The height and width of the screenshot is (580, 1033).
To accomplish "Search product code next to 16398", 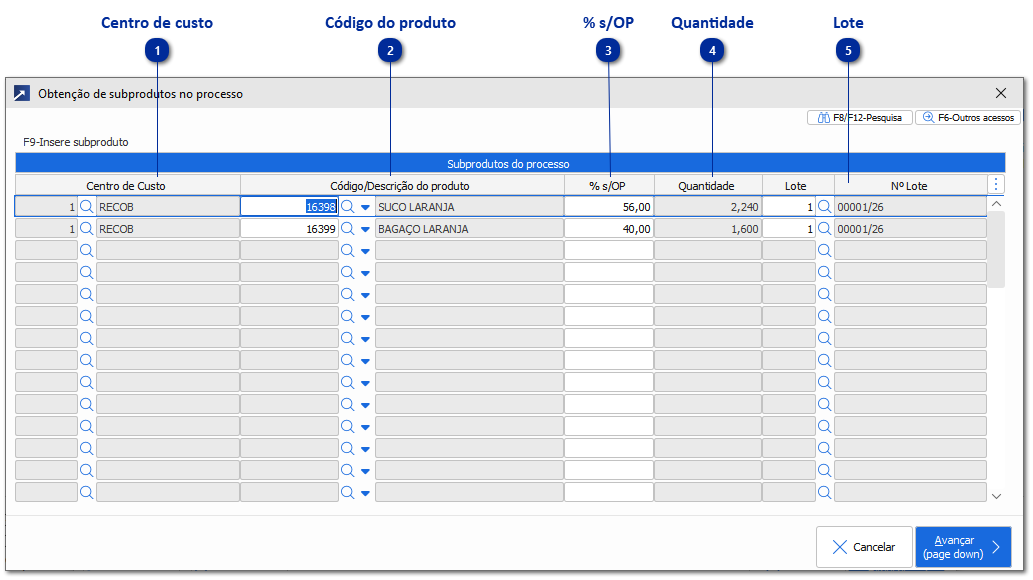I will pos(347,207).
